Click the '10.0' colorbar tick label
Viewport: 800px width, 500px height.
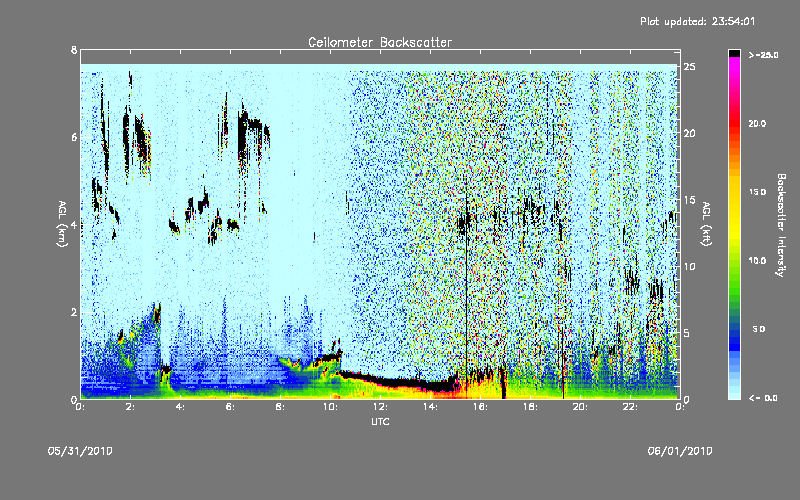[x=757, y=261]
